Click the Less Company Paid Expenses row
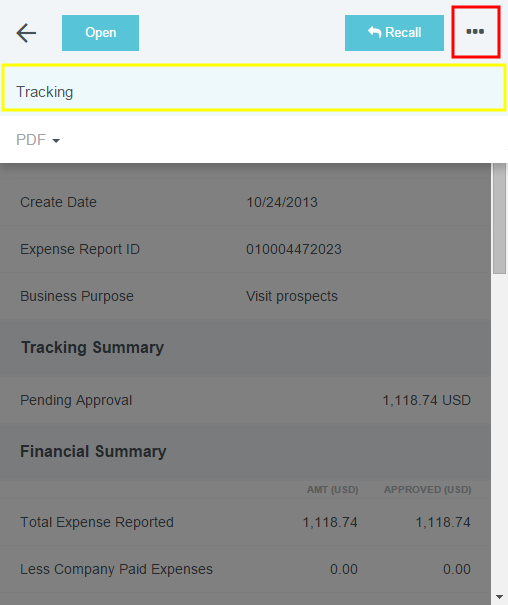This screenshot has width=508, height=605. click(x=245, y=569)
